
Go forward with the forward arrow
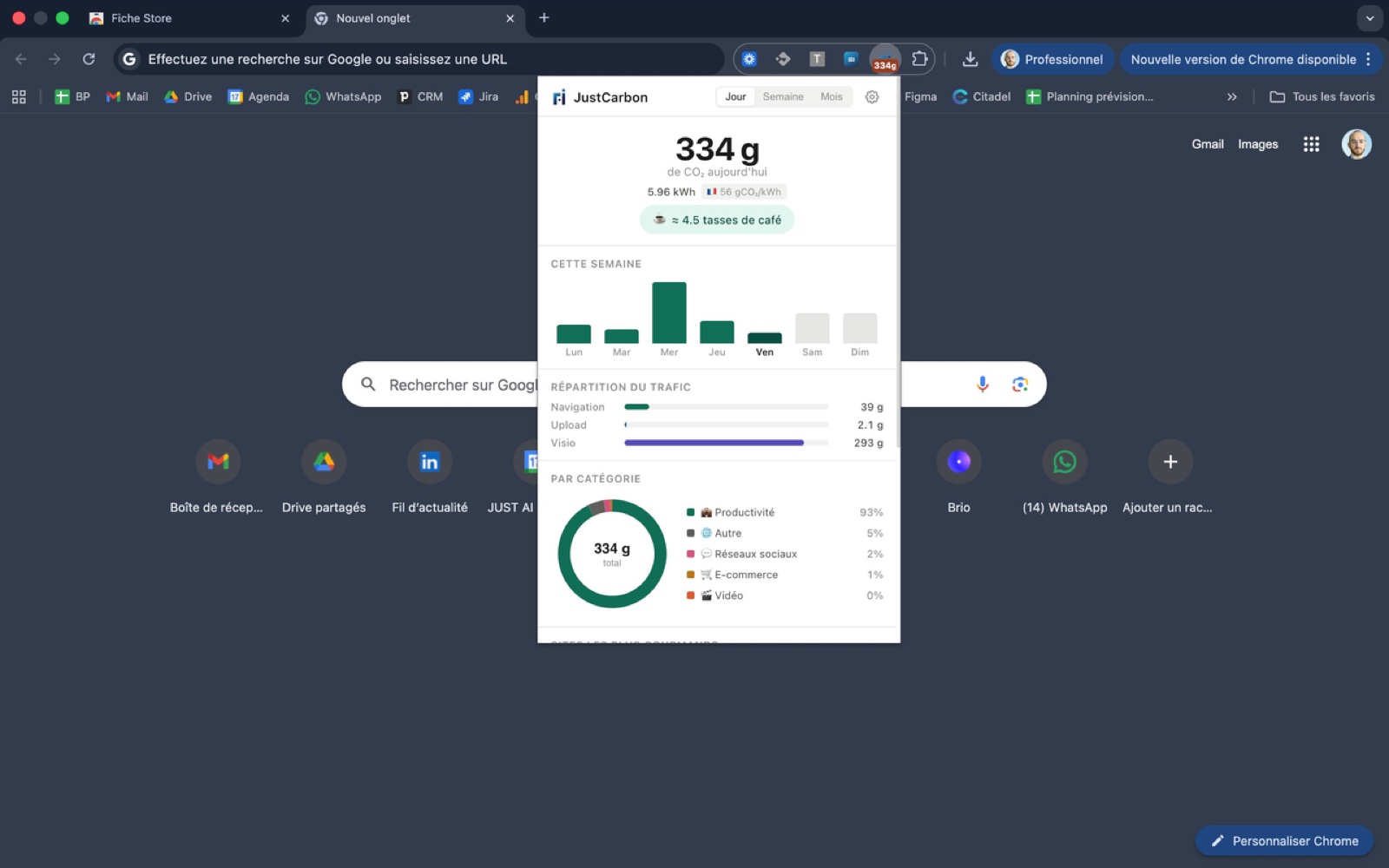(x=55, y=59)
